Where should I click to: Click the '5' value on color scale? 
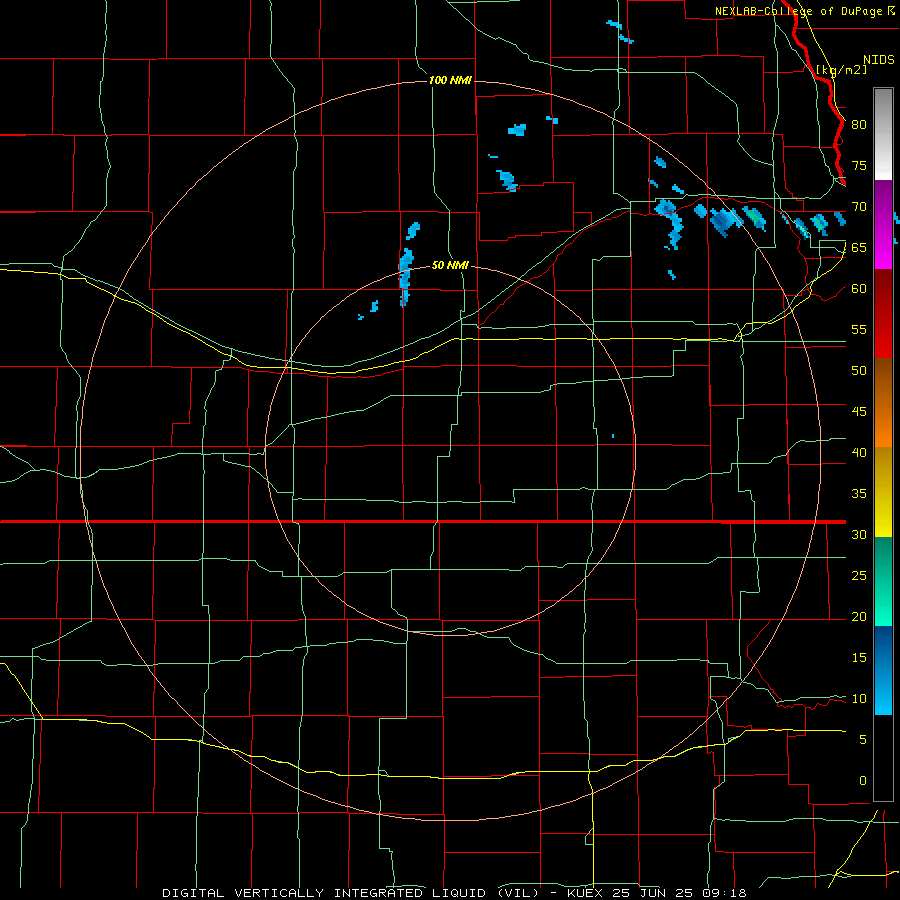coord(863,739)
